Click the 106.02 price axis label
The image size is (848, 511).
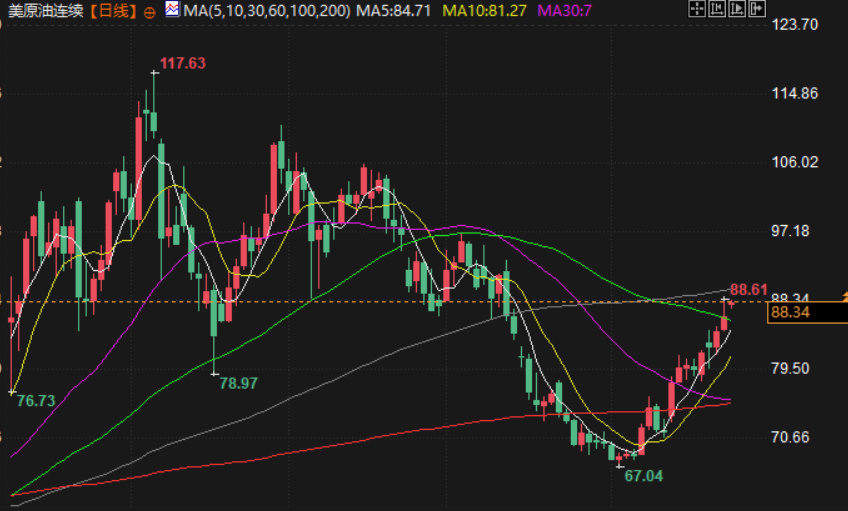coord(794,162)
